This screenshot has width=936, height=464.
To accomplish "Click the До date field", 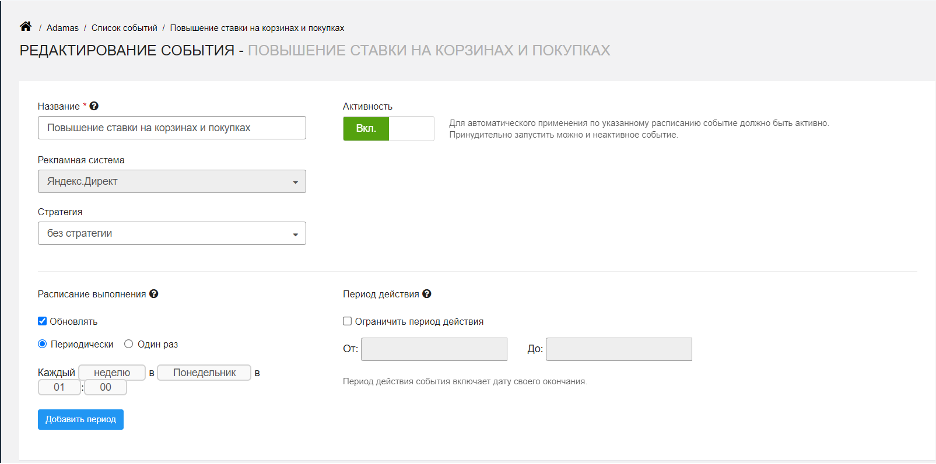I will (619, 349).
